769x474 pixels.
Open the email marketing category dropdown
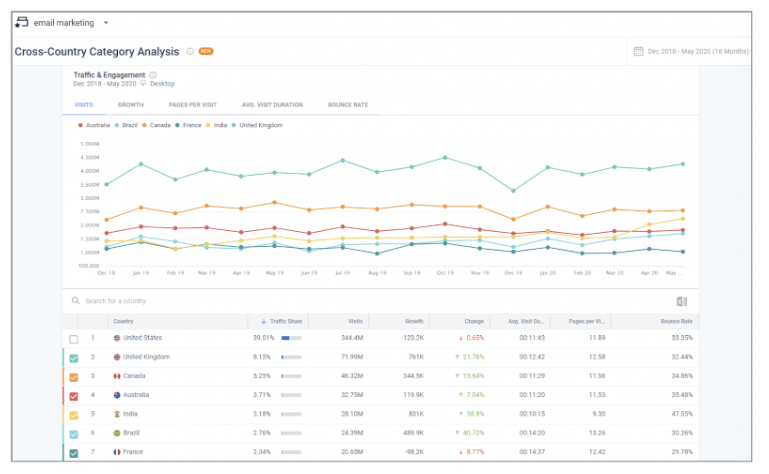[106, 22]
